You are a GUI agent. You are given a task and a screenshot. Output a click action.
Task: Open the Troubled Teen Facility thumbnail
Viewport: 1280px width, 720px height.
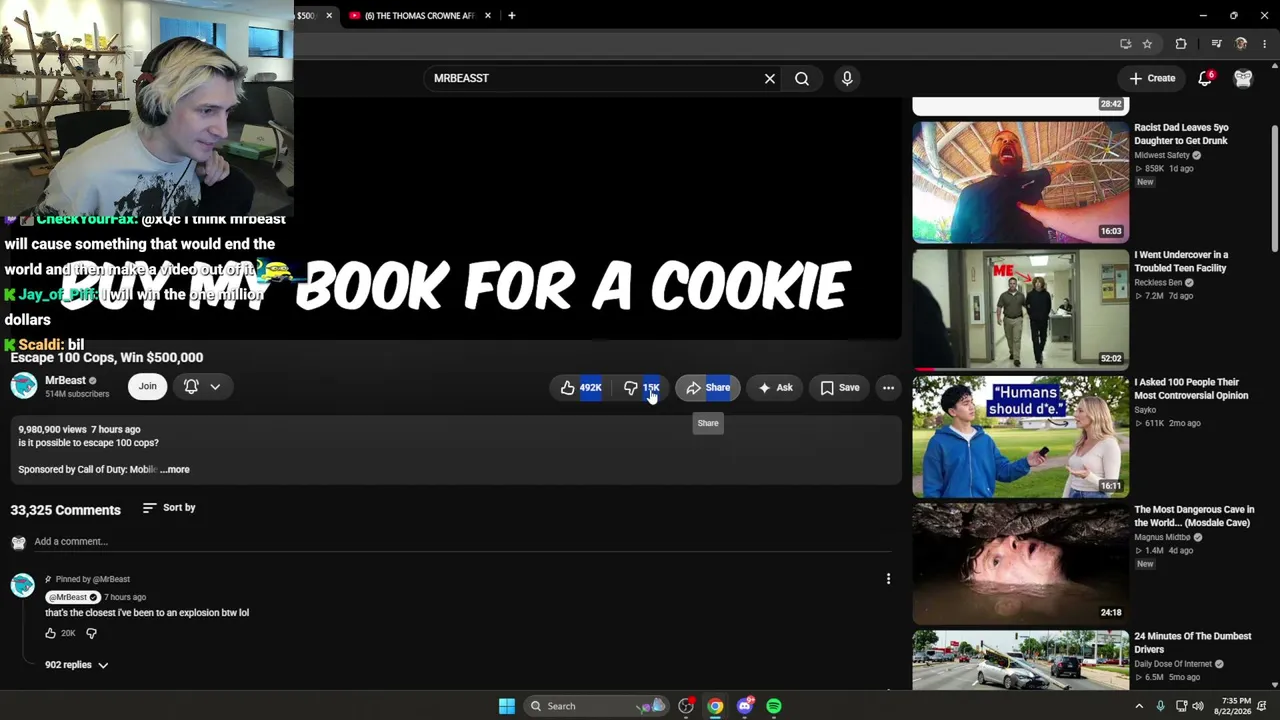click(1020, 309)
